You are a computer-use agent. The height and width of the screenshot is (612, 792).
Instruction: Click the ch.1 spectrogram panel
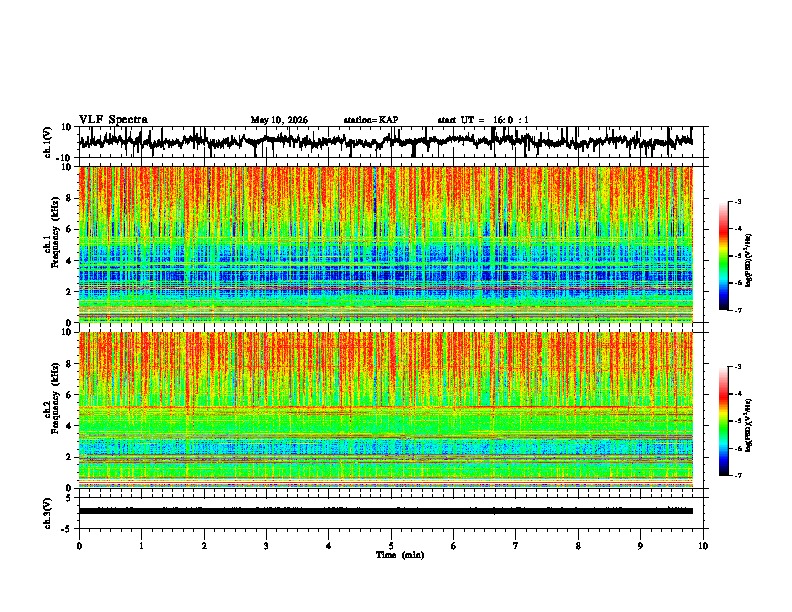click(x=386, y=244)
